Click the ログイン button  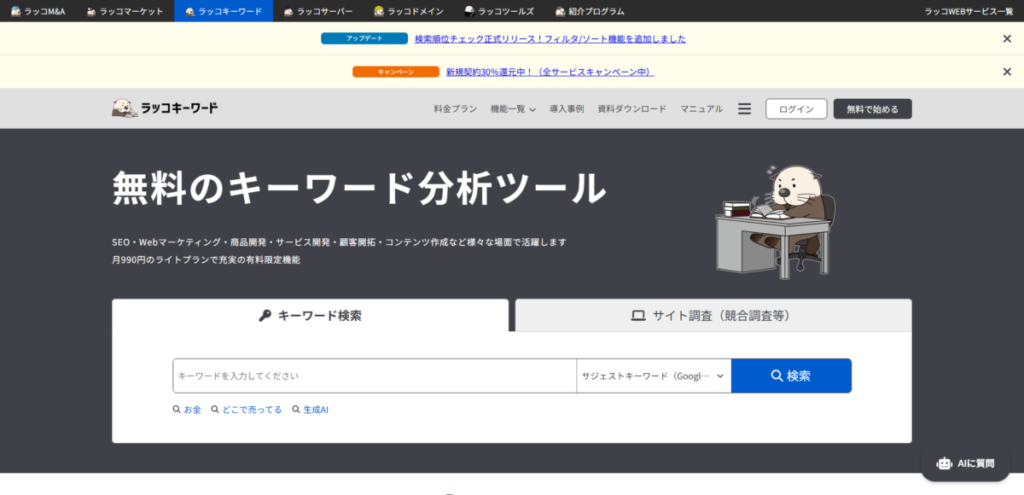pyautogui.click(x=796, y=109)
